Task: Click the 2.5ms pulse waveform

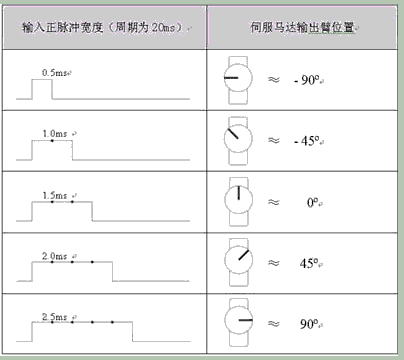Action: point(103,332)
